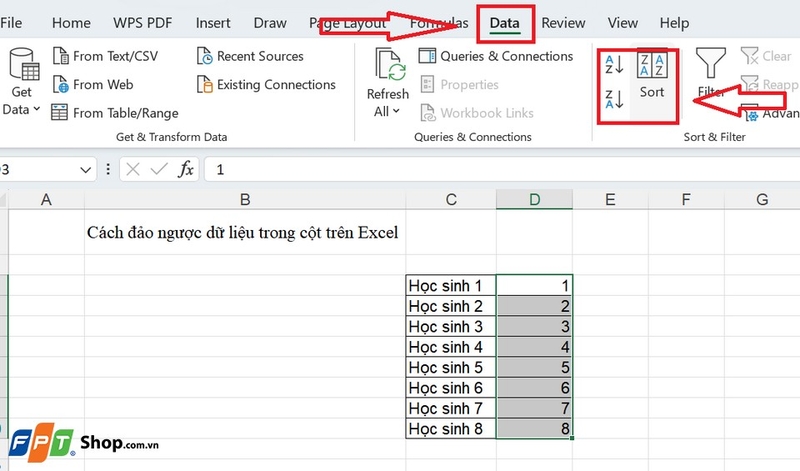Select cell 'Học sinh 5'
Viewport: 800px width, 471px height.
451,367
